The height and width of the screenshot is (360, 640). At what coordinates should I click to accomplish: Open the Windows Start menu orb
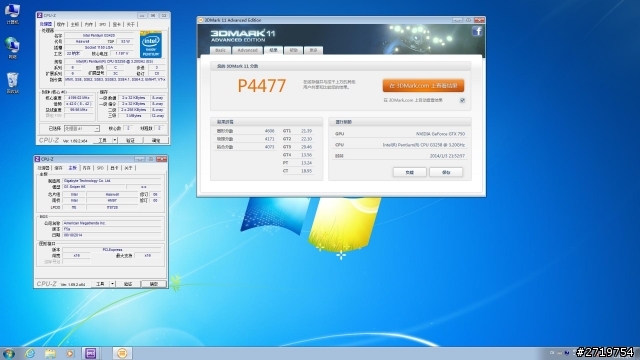click(9, 353)
